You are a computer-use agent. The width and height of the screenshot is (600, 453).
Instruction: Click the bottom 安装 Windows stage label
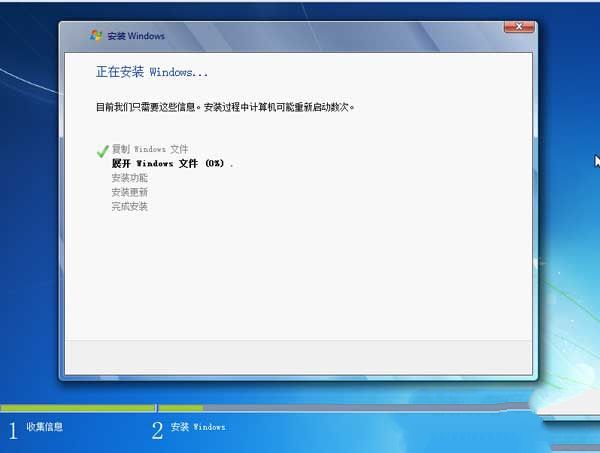click(198, 427)
